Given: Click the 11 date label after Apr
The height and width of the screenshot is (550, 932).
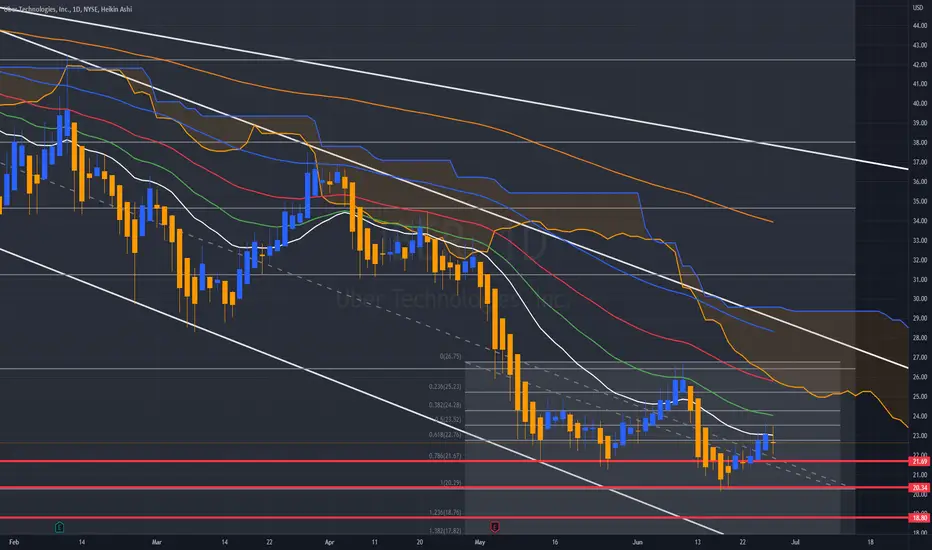Looking at the screenshot, I should pos(374,542).
